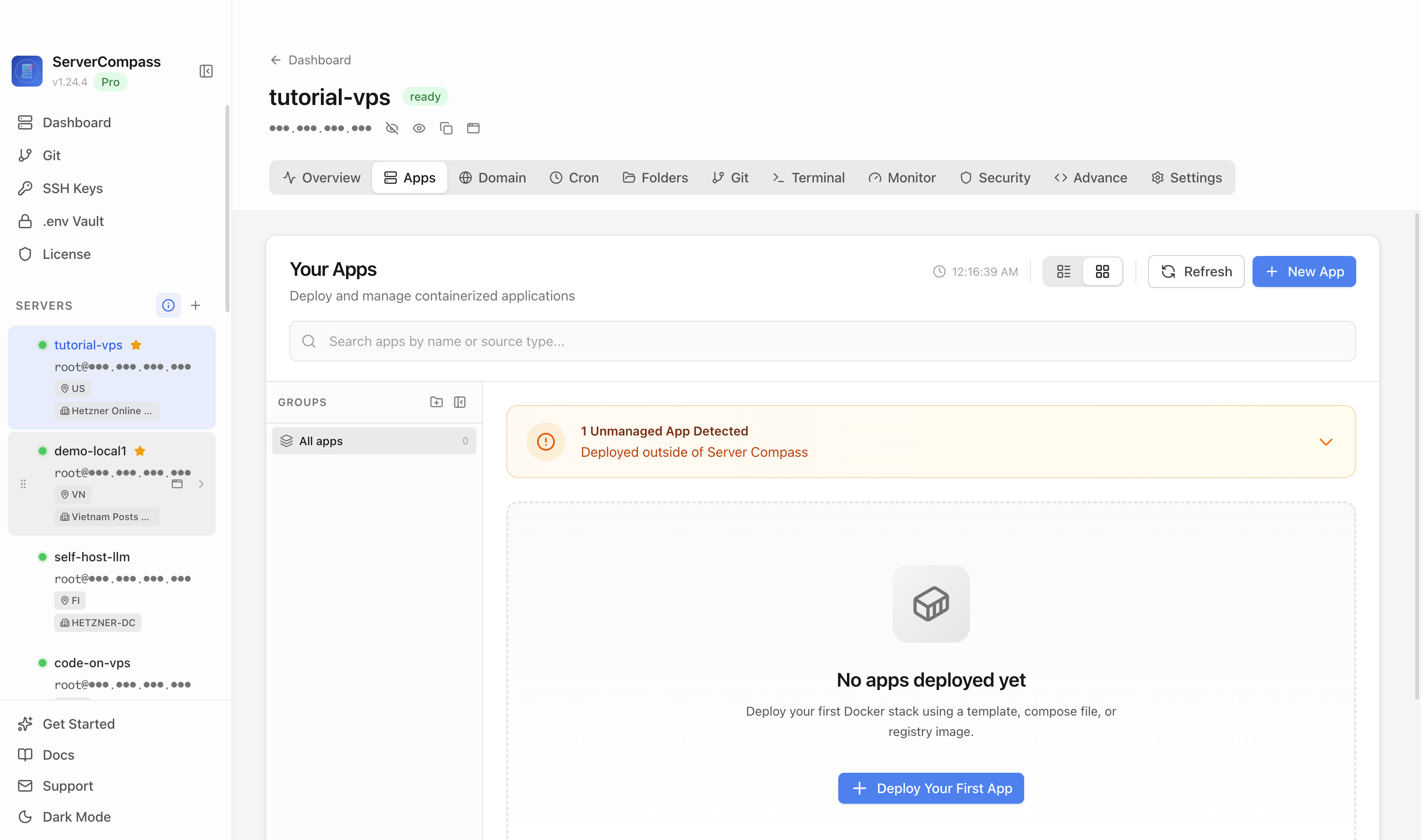Image resolution: width=1421 pixels, height=840 pixels.
Task: Click the container box icon in empty state
Action: 931,604
